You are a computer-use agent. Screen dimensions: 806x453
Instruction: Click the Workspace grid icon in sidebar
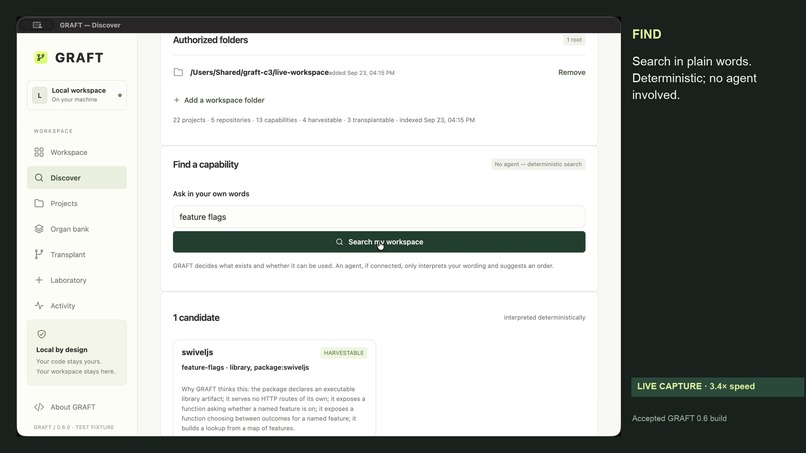pos(39,152)
